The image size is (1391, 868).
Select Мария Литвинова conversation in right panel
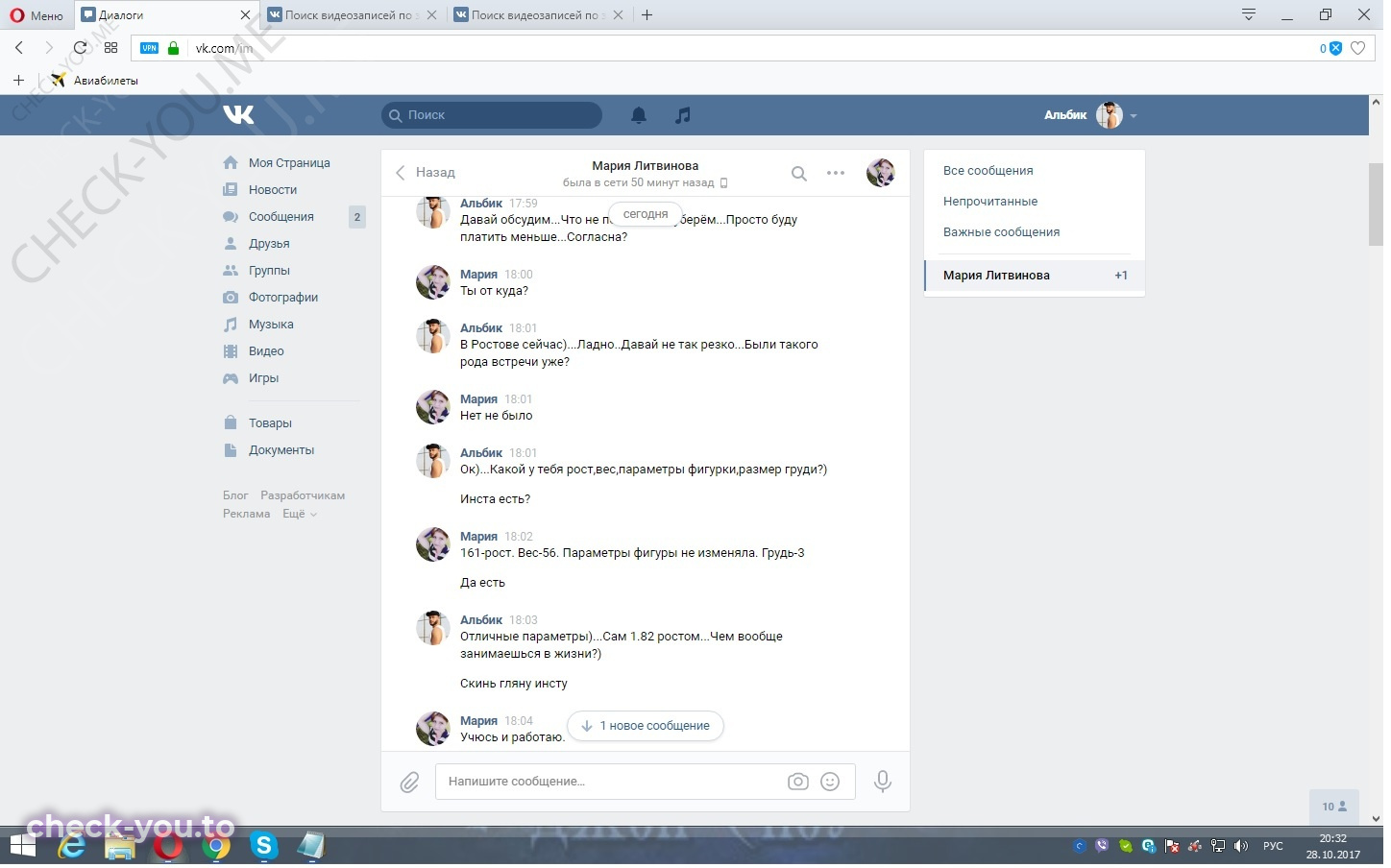coord(1034,276)
